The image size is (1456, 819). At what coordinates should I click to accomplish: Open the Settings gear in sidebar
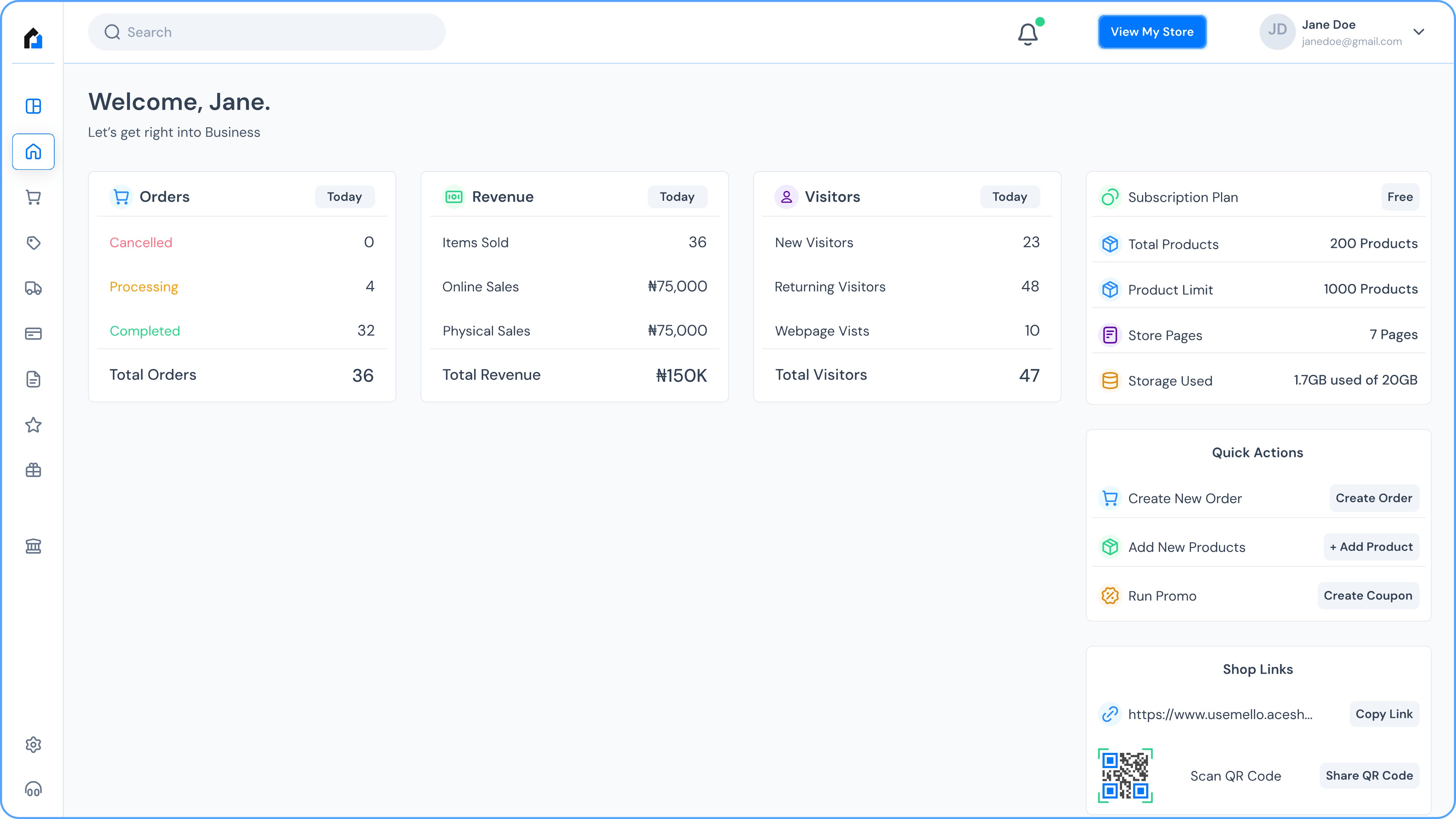[33, 744]
